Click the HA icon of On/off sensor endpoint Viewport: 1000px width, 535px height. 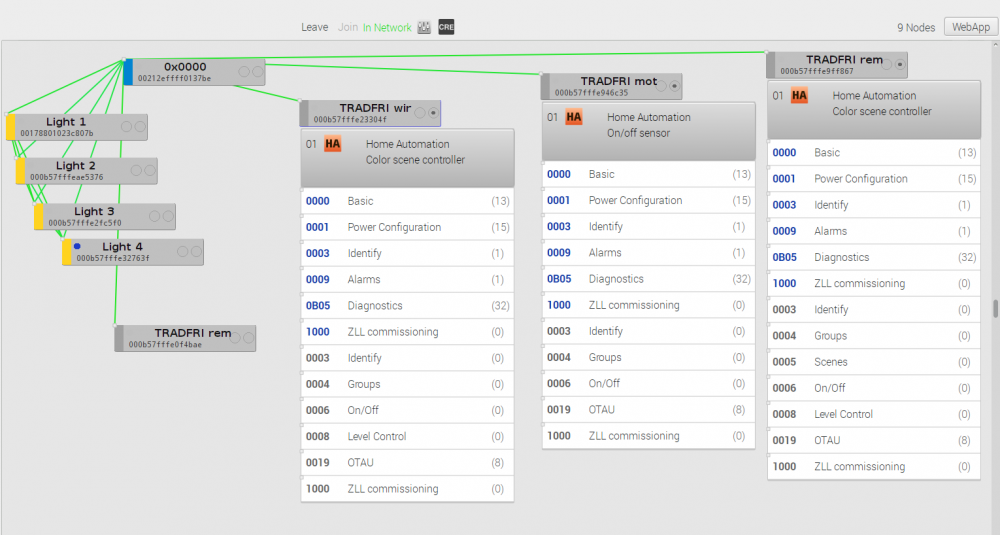(x=574, y=118)
